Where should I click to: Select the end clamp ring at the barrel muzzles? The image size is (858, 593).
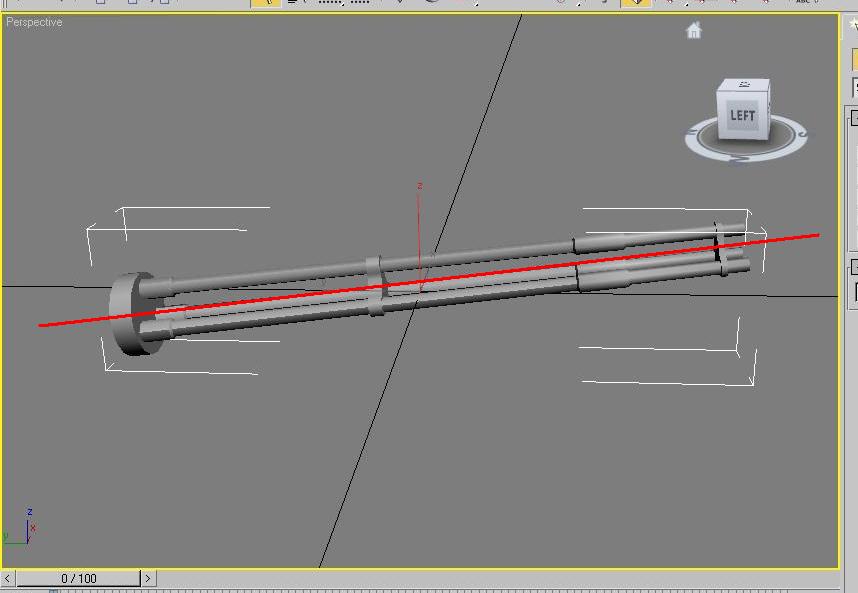click(722, 249)
